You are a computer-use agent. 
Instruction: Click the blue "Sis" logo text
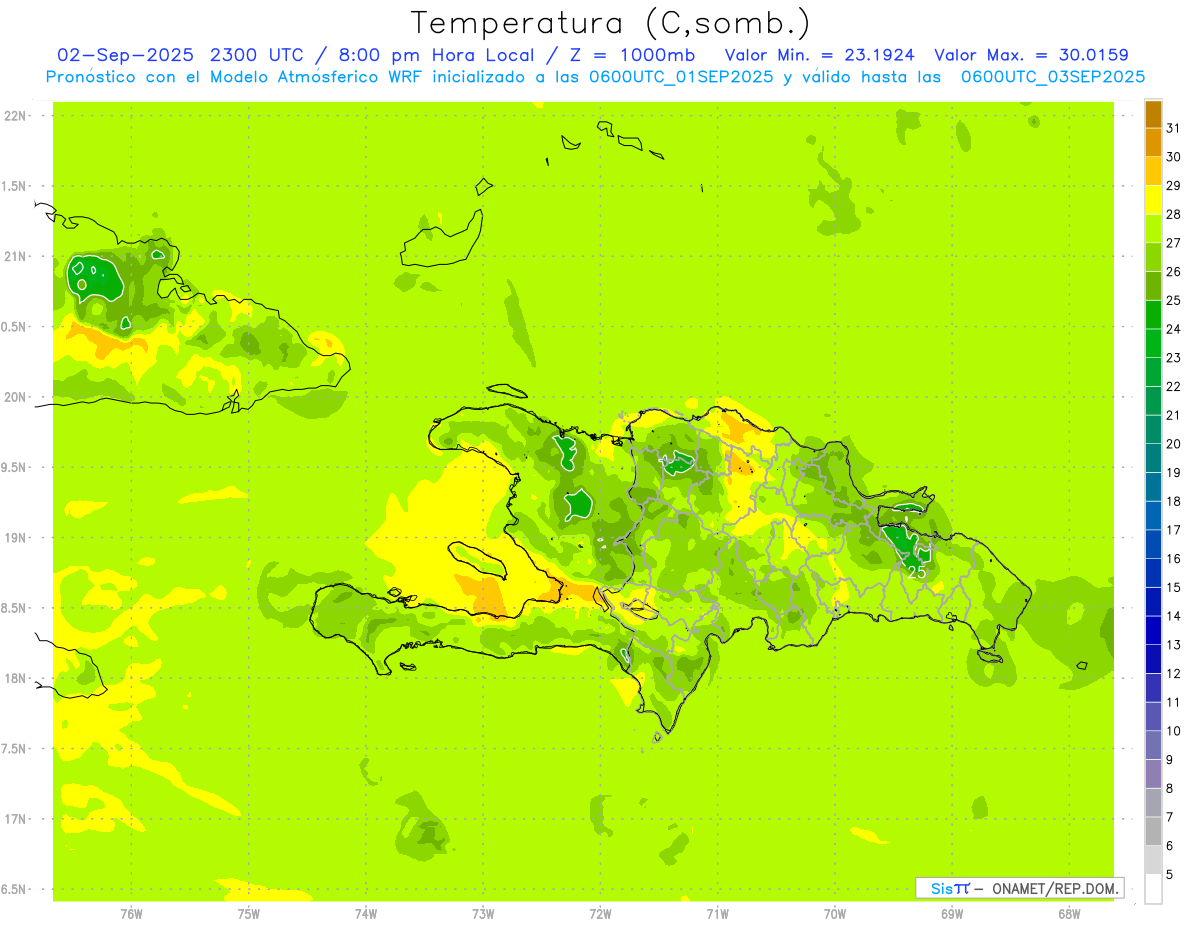pos(942,888)
